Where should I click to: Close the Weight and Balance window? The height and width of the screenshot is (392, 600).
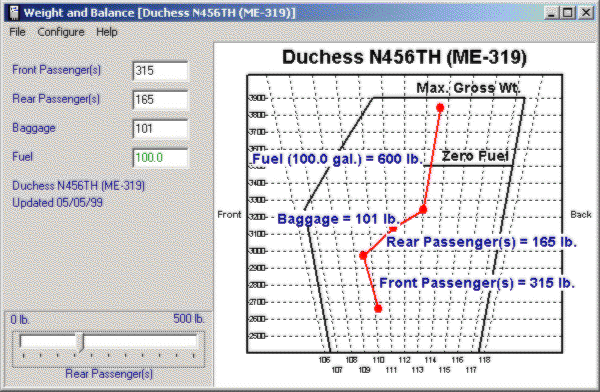(586, 13)
